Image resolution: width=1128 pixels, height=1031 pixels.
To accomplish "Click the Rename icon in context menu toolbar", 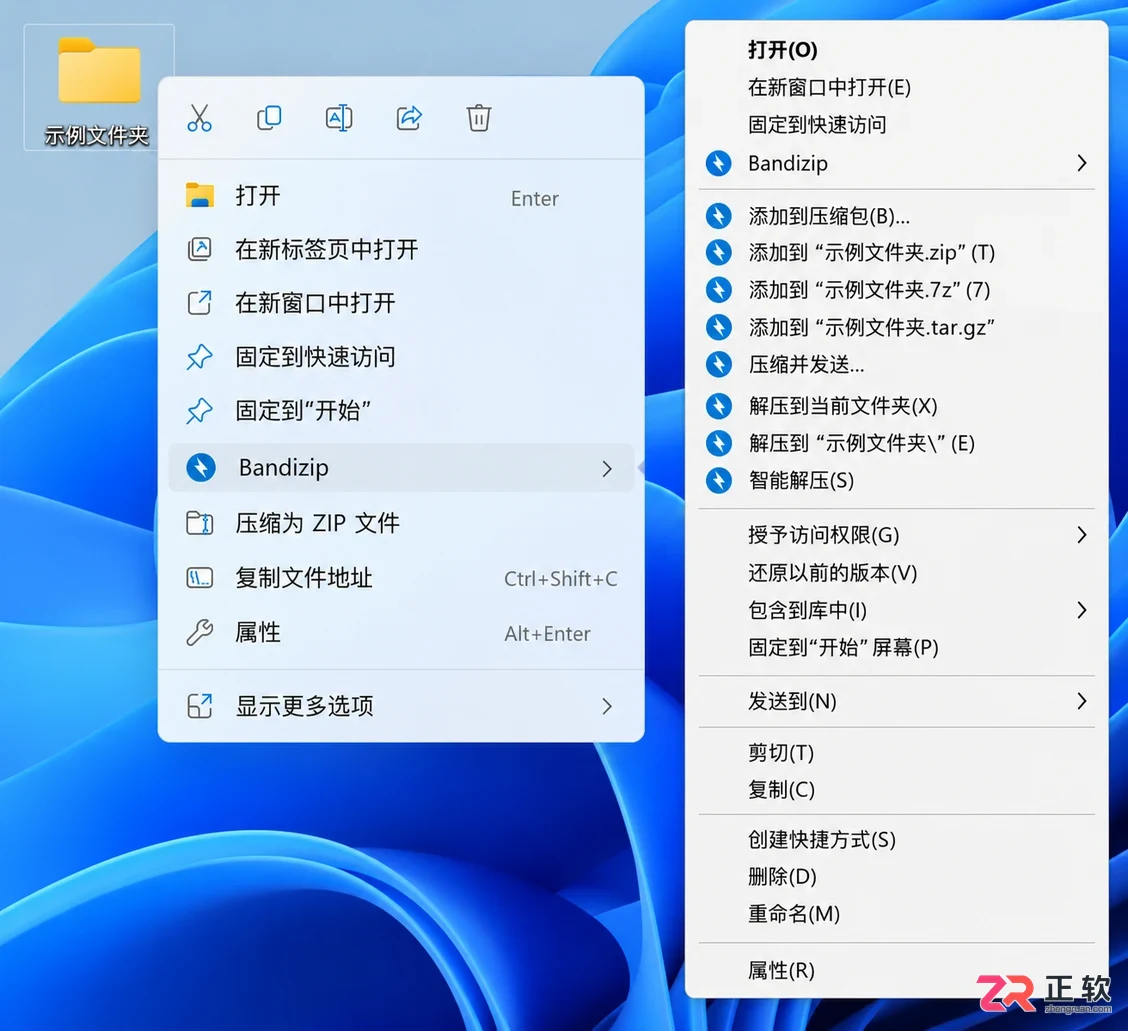I will [339, 118].
